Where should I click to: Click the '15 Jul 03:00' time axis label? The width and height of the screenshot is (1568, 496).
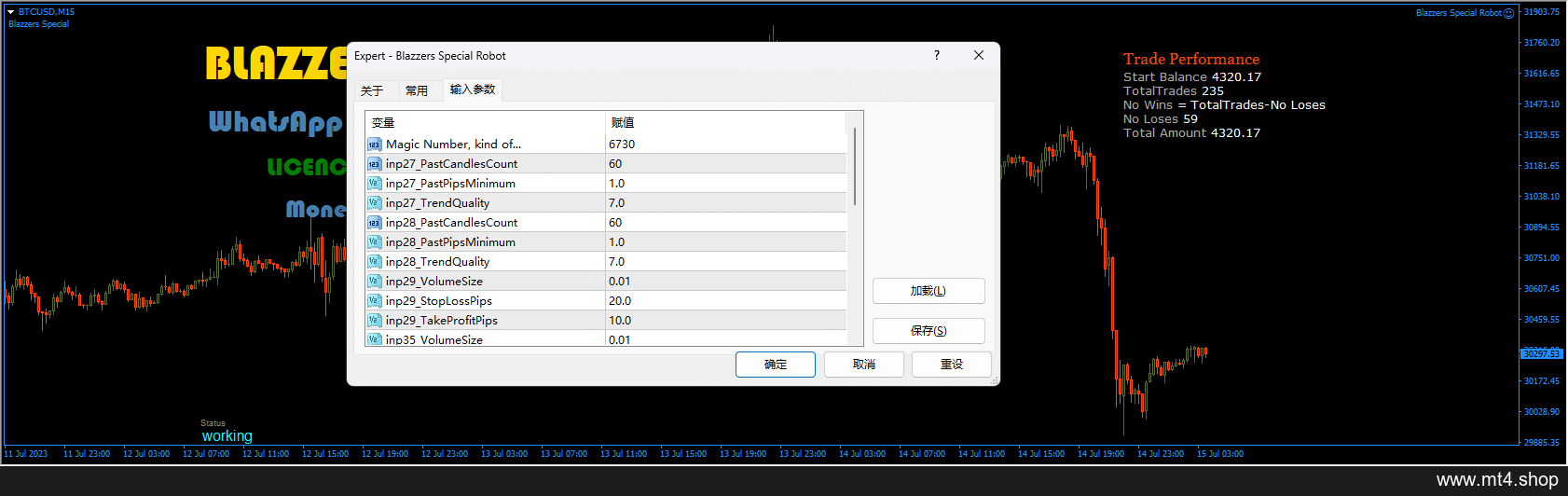(1220, 454)
